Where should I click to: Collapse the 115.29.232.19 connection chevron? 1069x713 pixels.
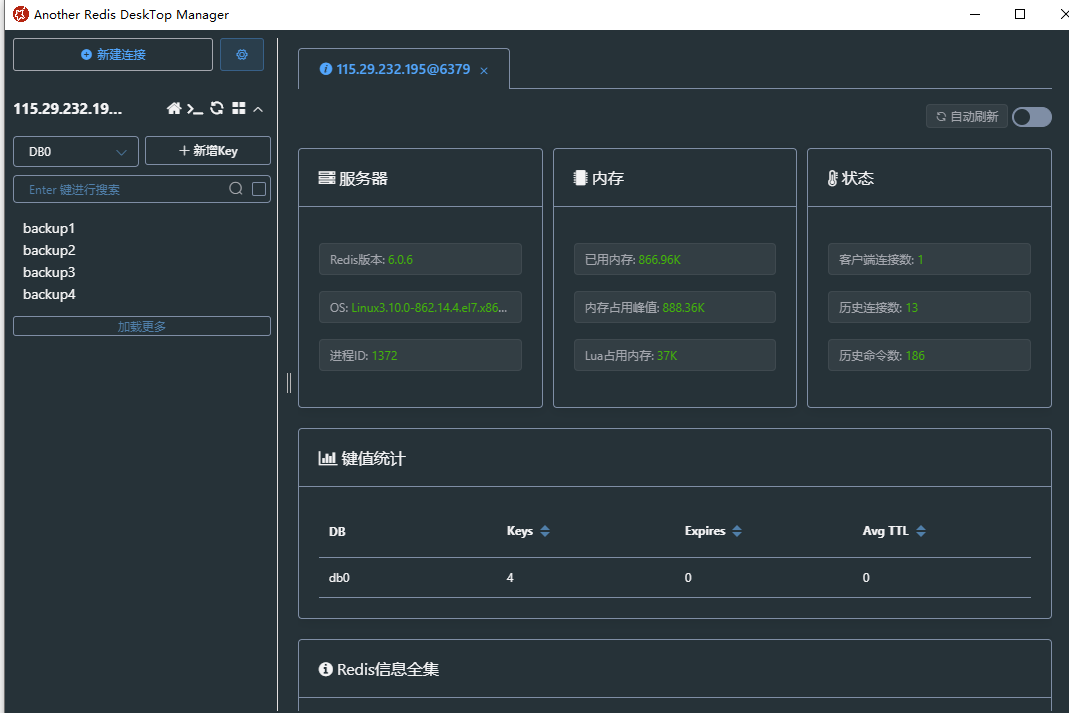click(x=258, y=109)
